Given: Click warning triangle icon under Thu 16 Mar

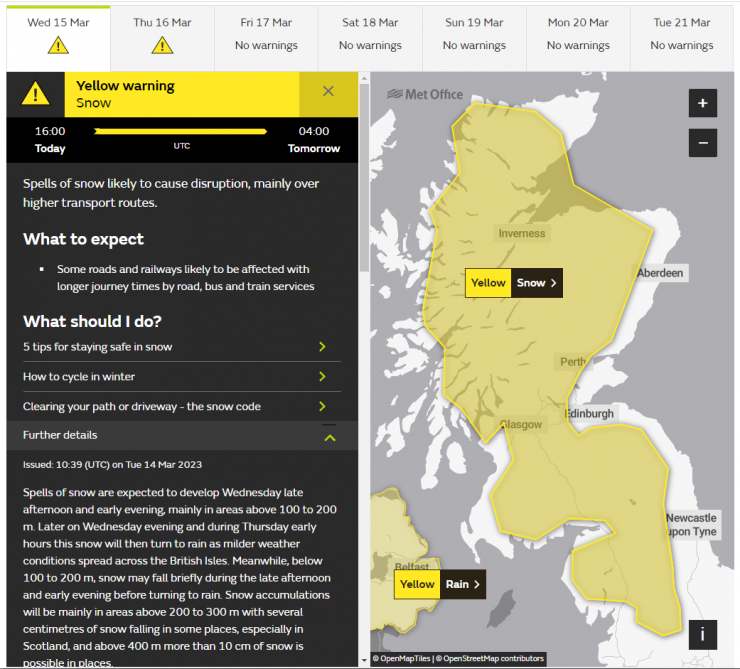Looking at the screenshot, I should (x=162, y=45).
